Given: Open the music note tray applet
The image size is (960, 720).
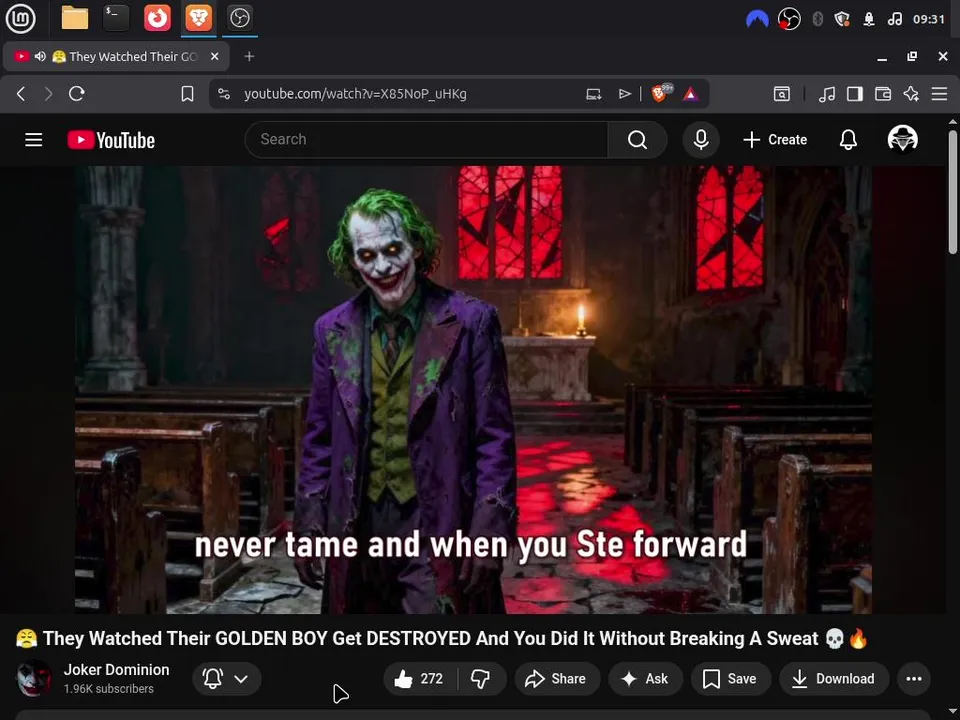Looking at the screenshot, I should click(x=894, y=20).
